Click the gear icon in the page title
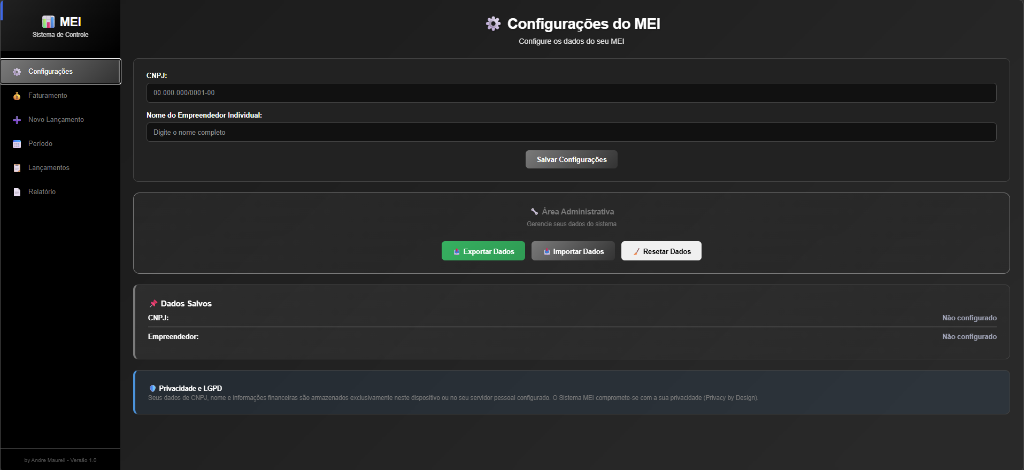The image size is (1024, 470). pyautogui.click(x=493, y=23)
